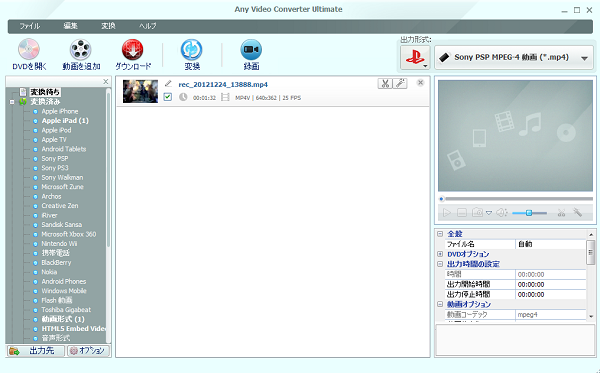Click the 出力停止時間 value field
The width and height of the screenshot is (600, 373).
coord(551,295)
